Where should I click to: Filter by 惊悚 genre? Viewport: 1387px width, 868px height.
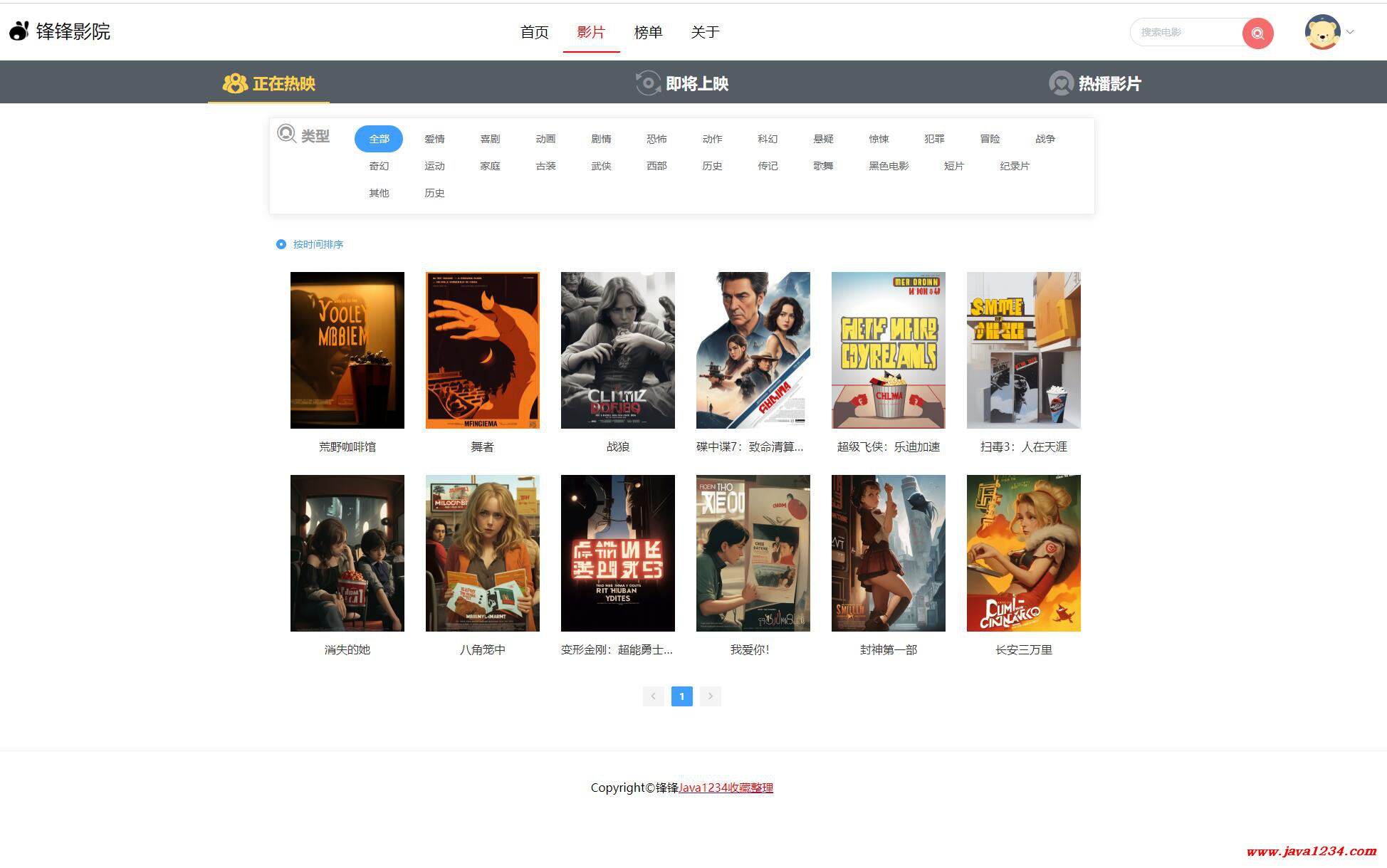click(879, 139)
